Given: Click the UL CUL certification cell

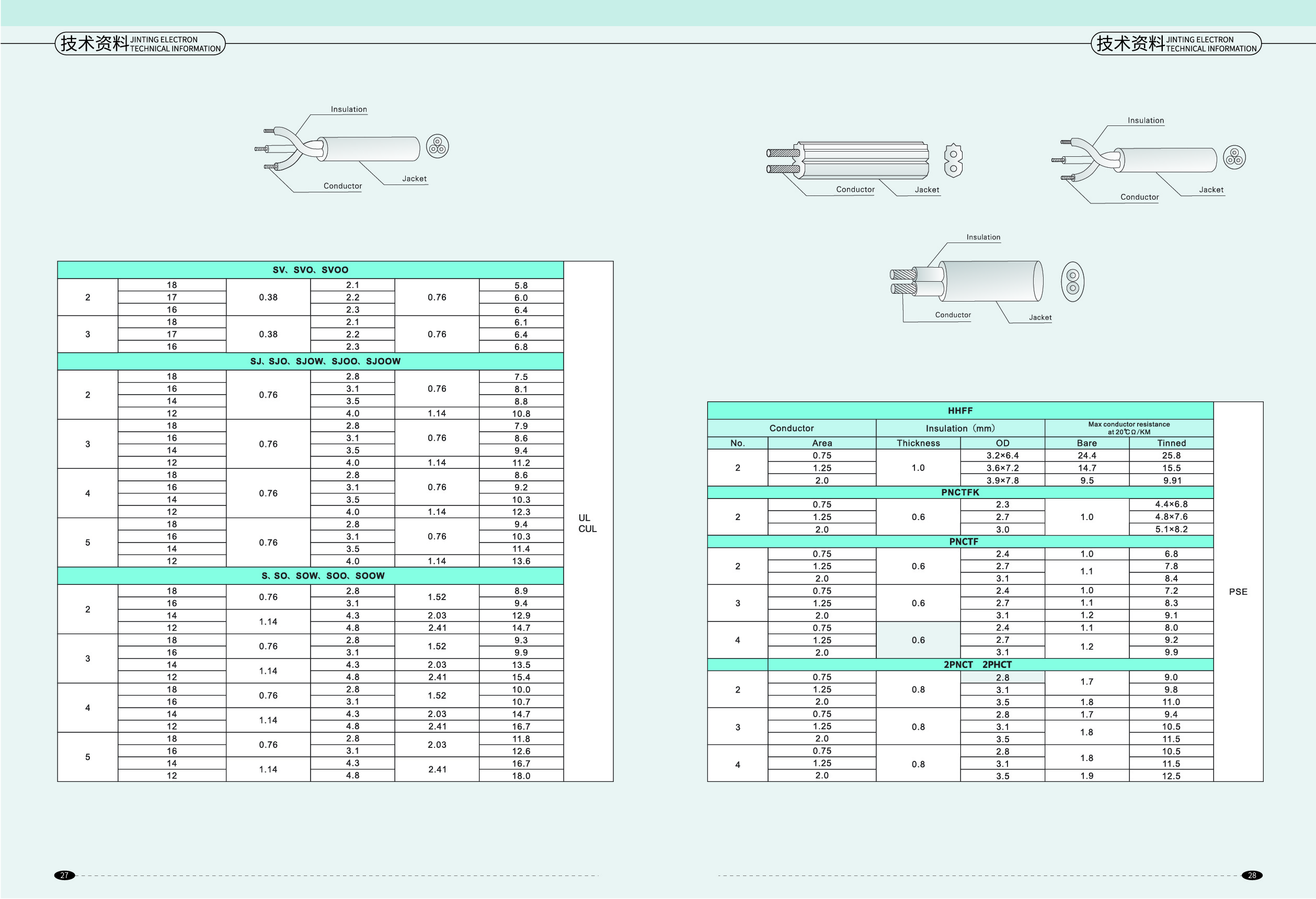Looking at the screenshot, I should (x=587, y=523).
